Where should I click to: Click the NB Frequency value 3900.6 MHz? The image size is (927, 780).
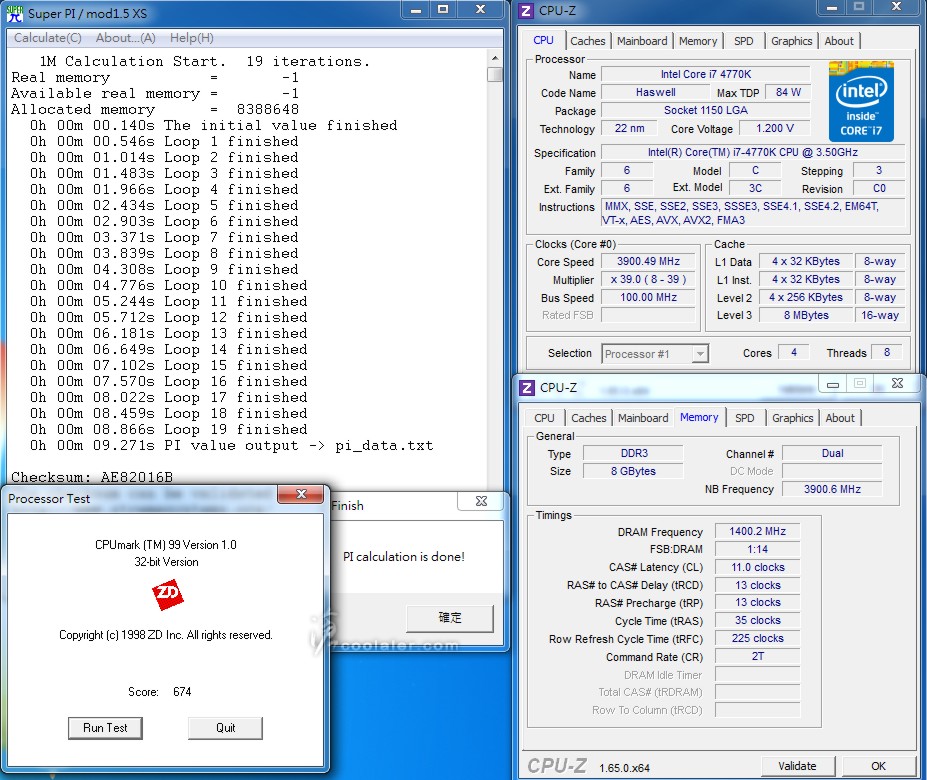click(832, 489)
